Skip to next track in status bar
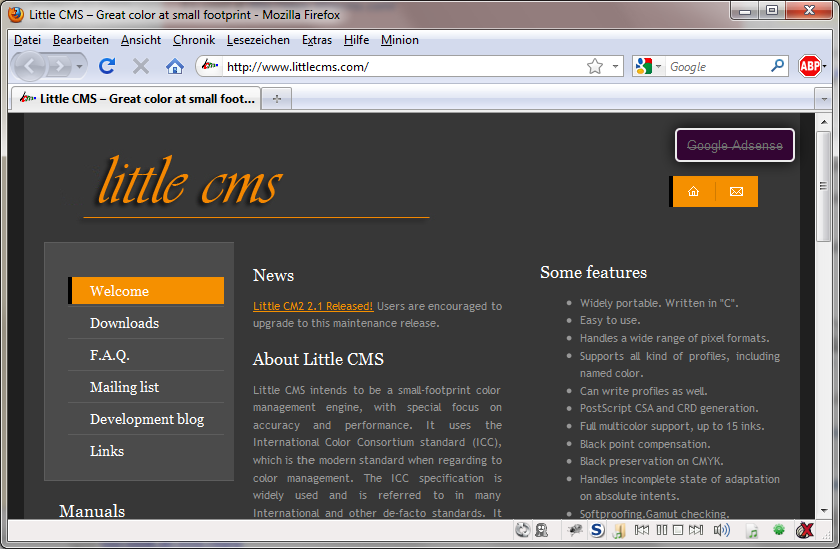The width and height of the screenshot is (840, 549). pyautogui.click(x=696, y=530)
